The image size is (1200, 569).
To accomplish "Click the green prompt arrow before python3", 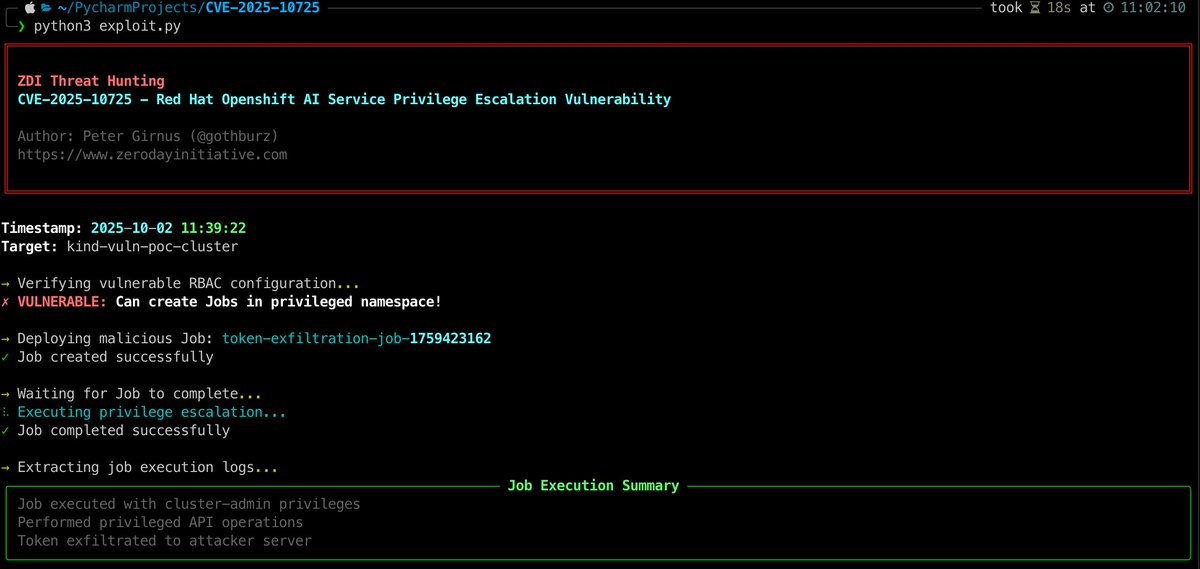I will coord(21,27).
